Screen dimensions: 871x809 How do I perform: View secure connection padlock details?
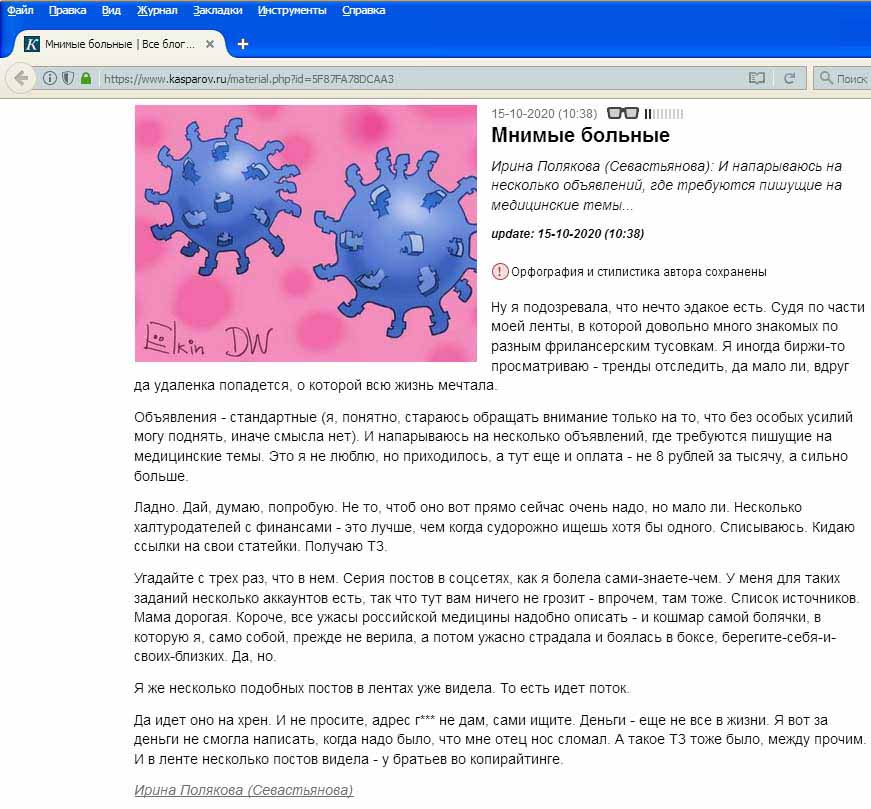pyautogui.click(x=86, y=78)
